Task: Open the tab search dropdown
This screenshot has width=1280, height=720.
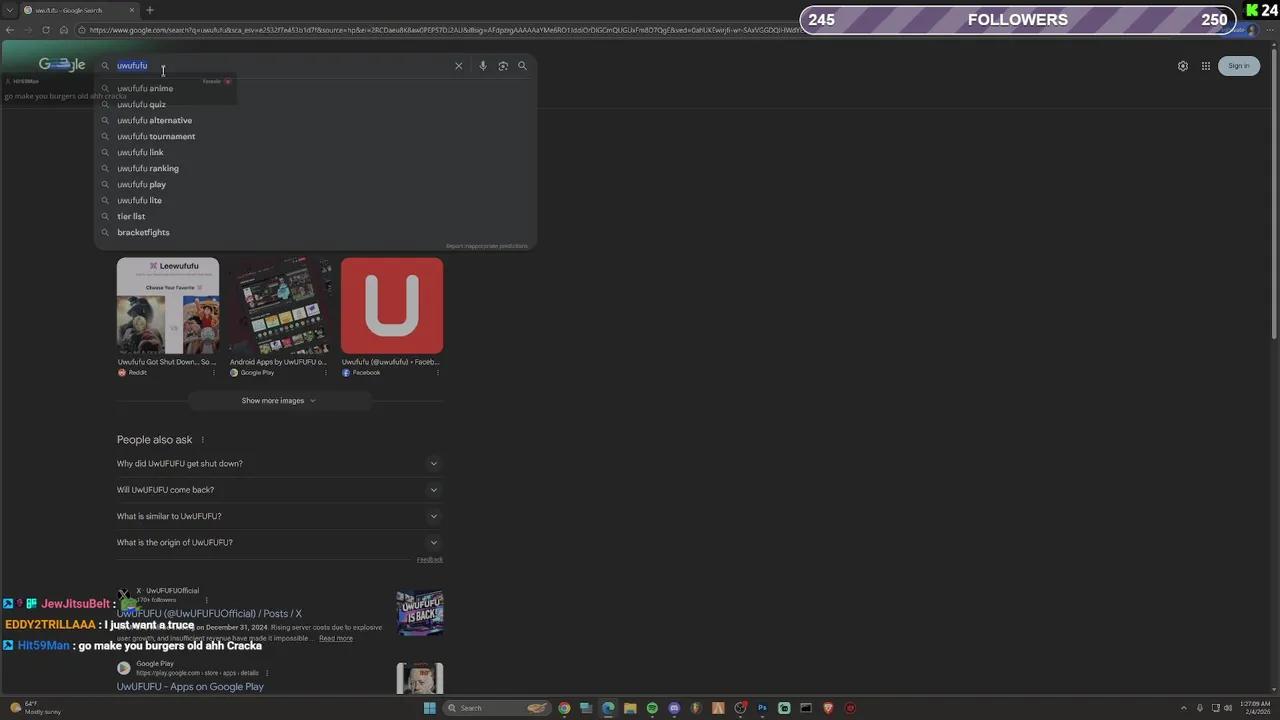Action: [x=8, y=10]
